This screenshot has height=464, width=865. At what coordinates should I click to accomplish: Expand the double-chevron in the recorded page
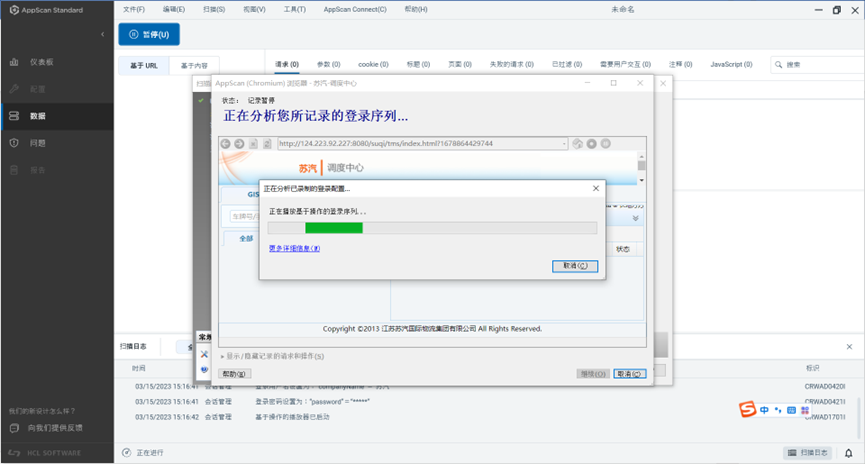click(636, 218)
